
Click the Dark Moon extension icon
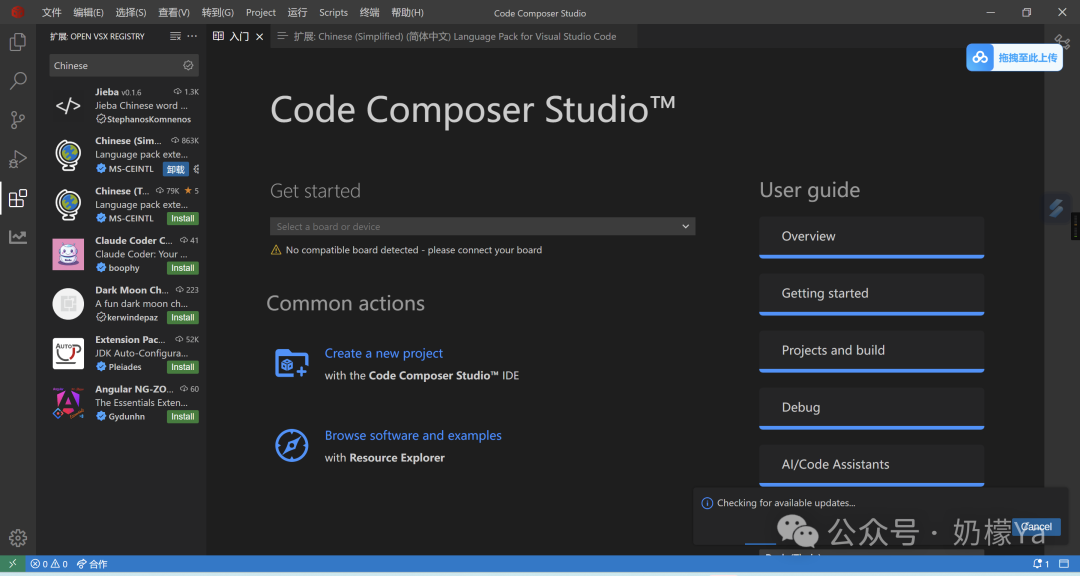point(68,304)
